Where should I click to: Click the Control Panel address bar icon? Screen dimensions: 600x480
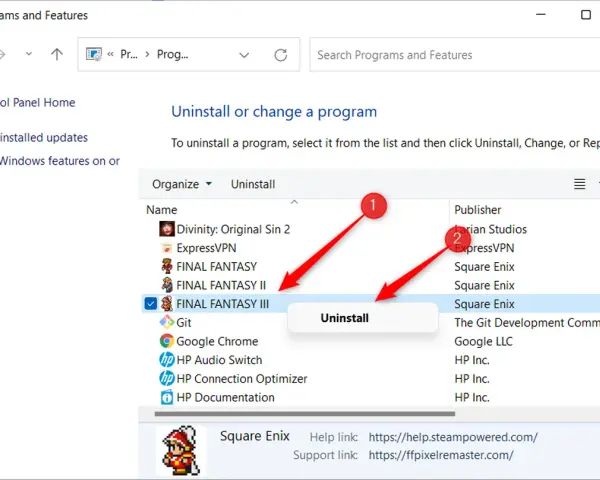coord(94,54)
